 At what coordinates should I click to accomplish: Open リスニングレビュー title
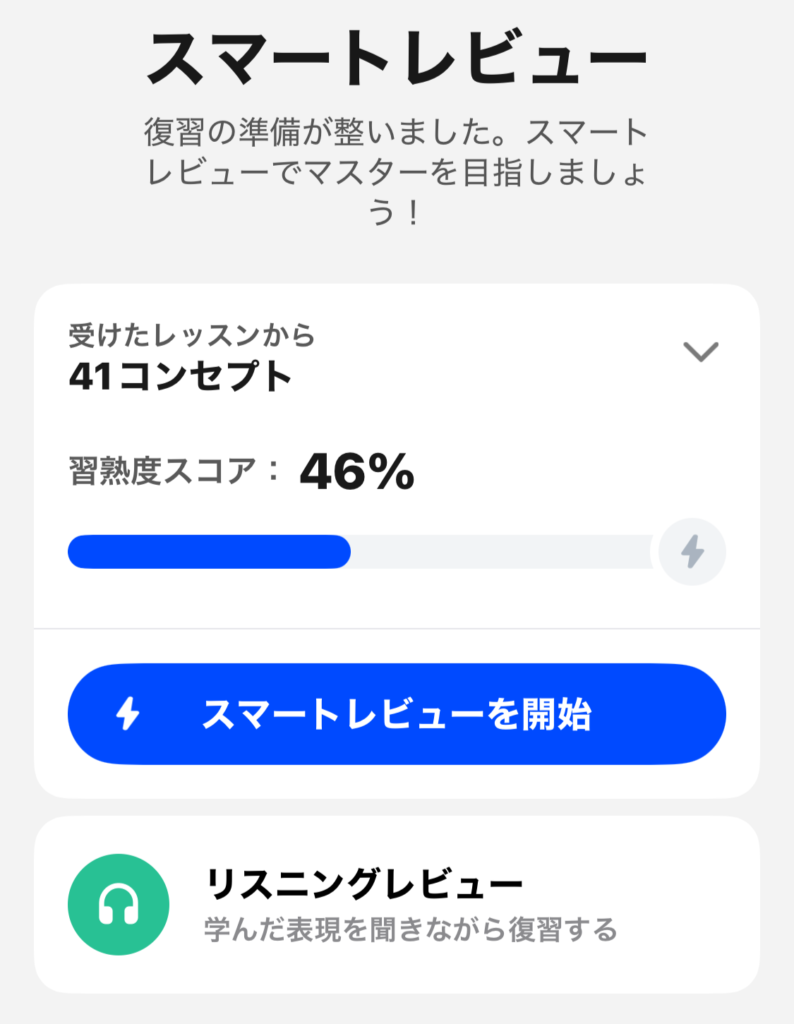click(364, 884)
